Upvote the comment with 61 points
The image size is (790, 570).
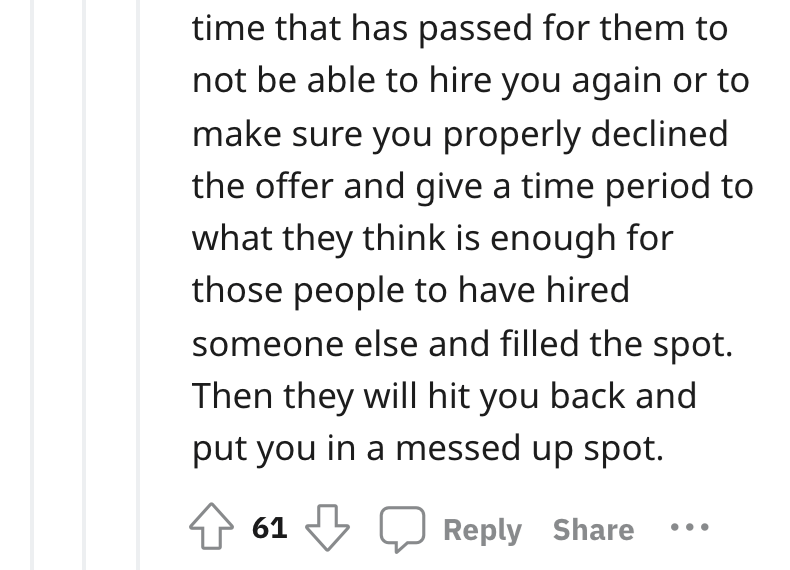click(212, 527)
